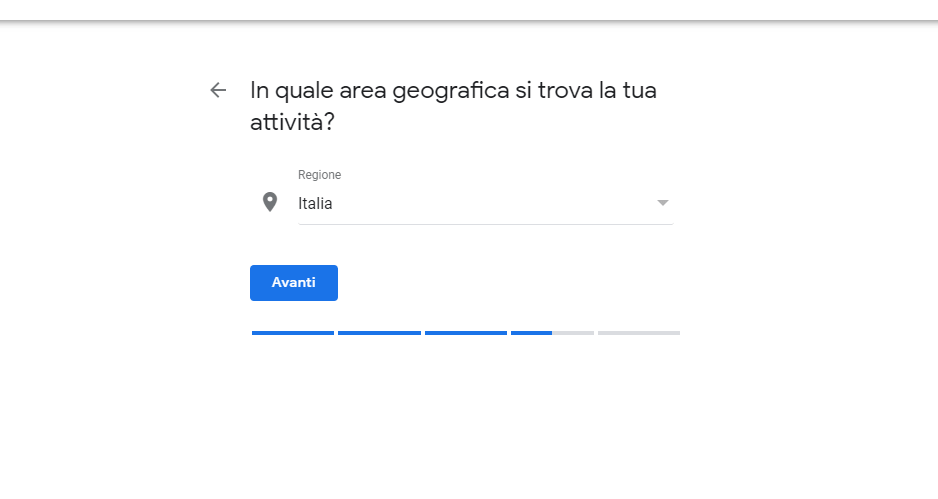The height and width of the screenshot is (499, 938).
Task: Click the second progress bar segment
Action: (379, 333)
